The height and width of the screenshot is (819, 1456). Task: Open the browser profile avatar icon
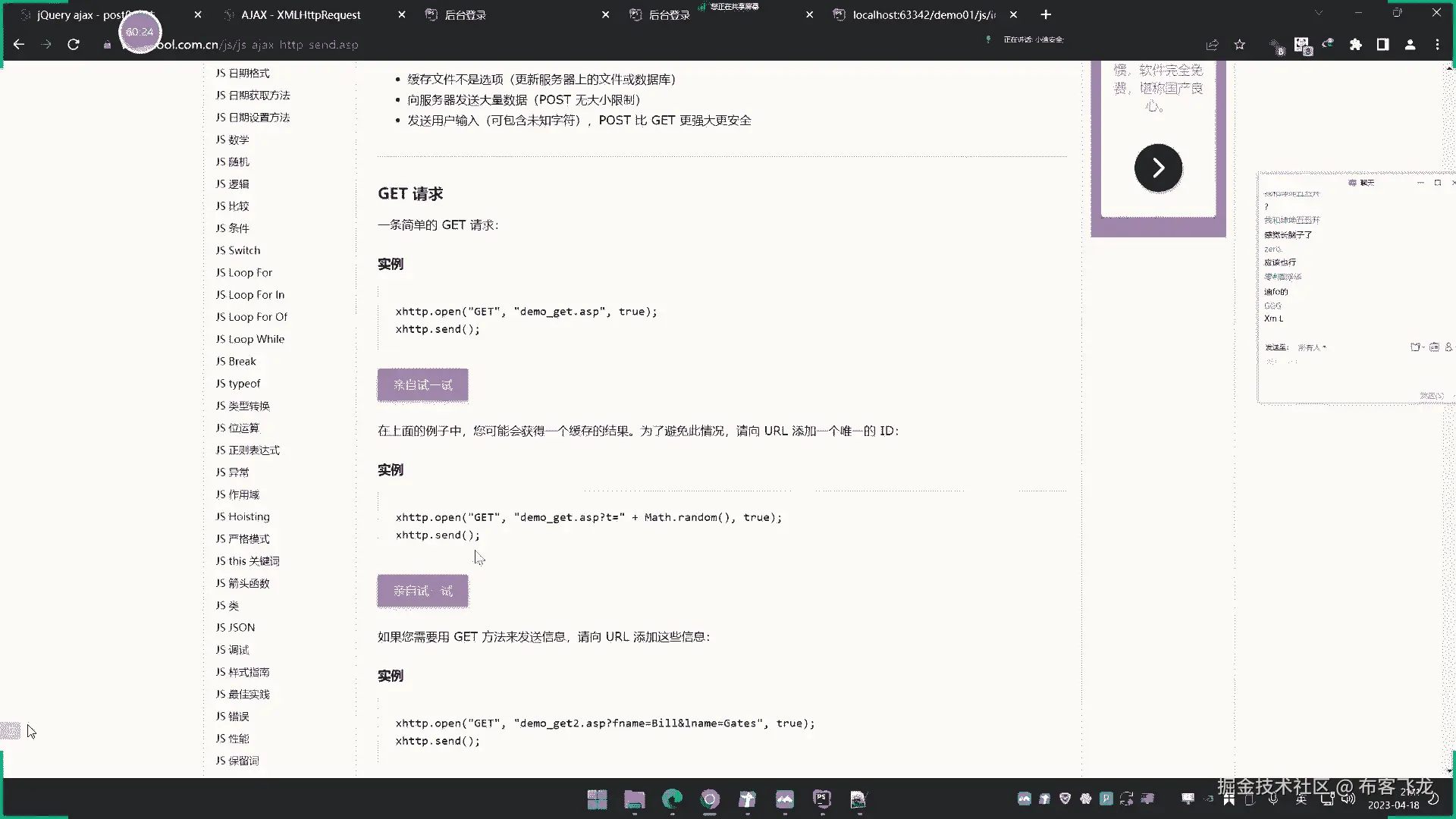(1410, 45)
